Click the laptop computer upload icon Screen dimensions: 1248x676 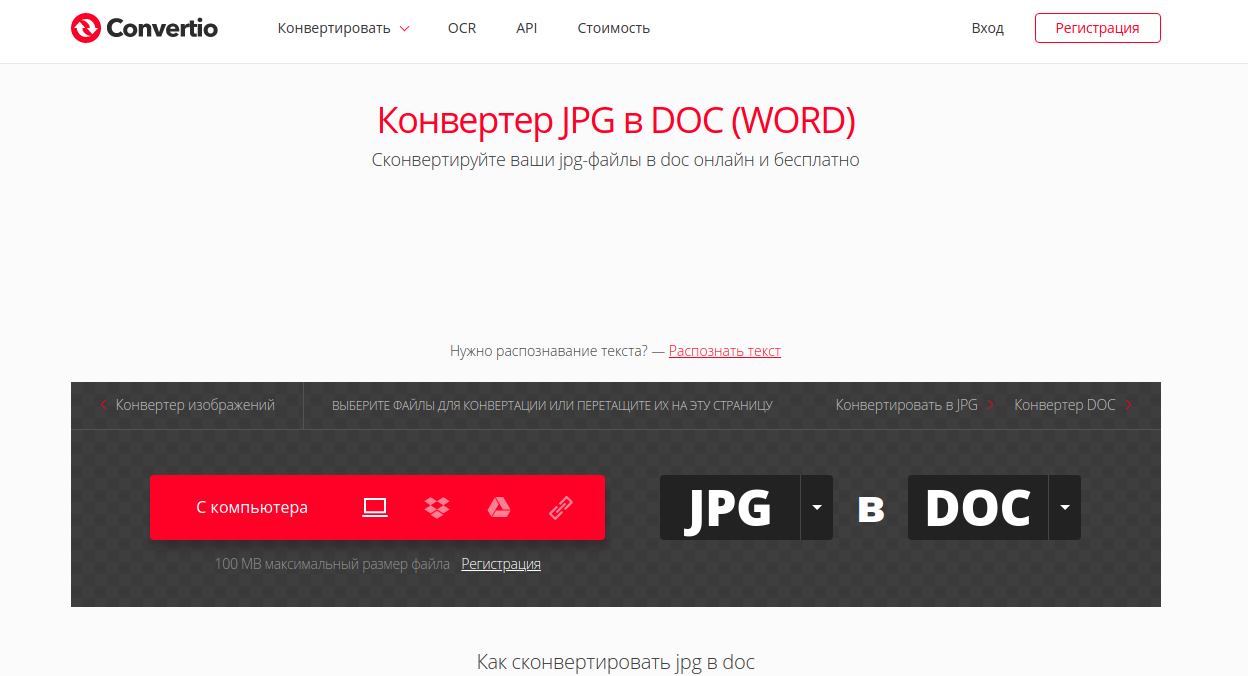pos(374,507)
